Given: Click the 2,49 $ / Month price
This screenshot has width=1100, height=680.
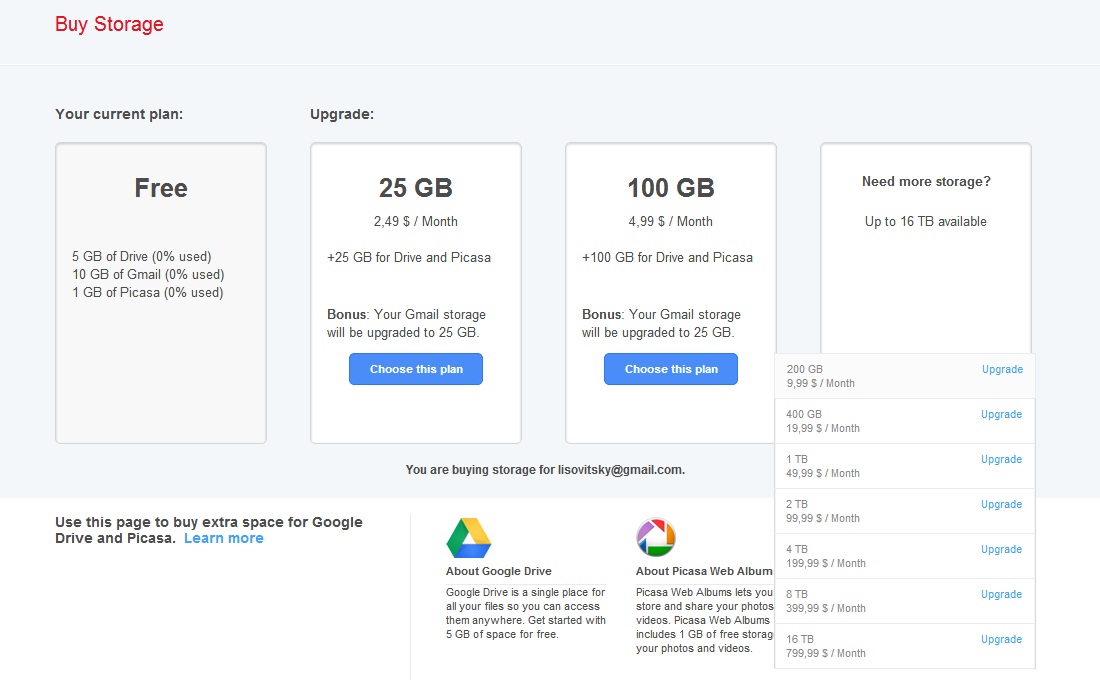Looking at the screenshot, I should click(x=415, y=222).
